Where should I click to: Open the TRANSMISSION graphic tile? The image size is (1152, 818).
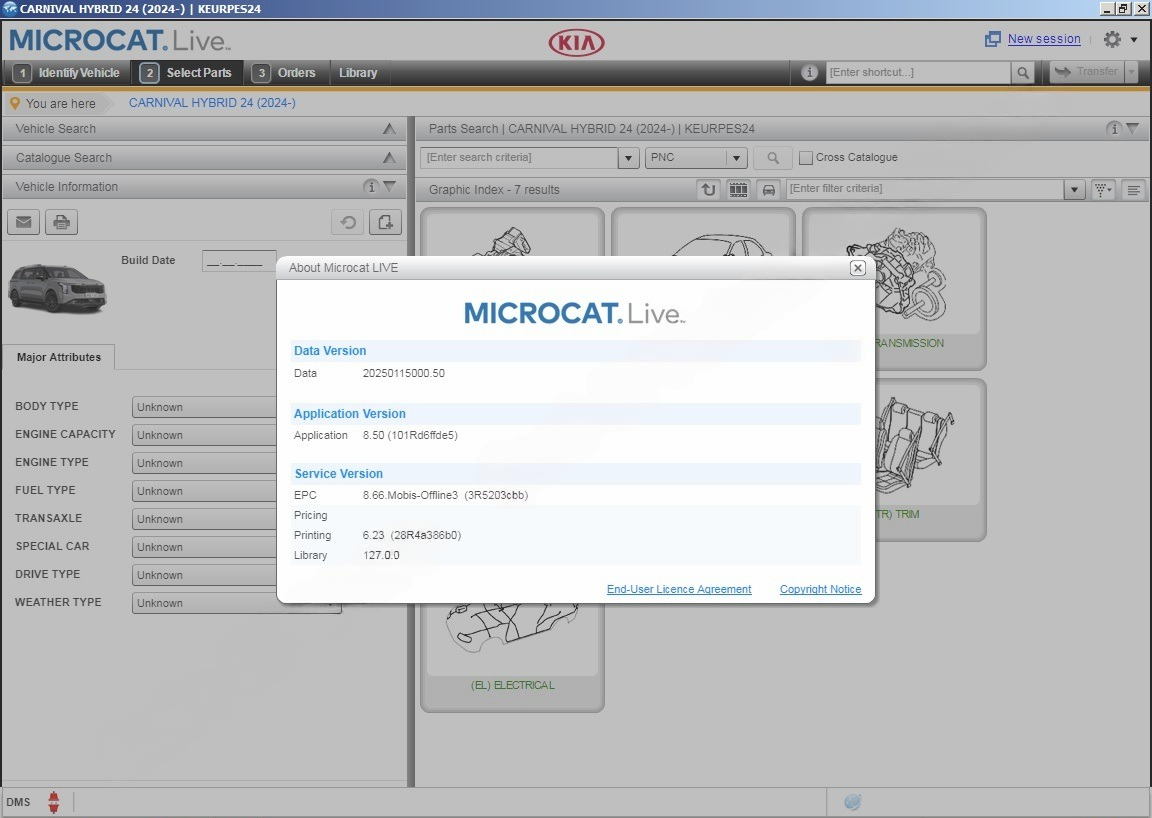point(930,288)
